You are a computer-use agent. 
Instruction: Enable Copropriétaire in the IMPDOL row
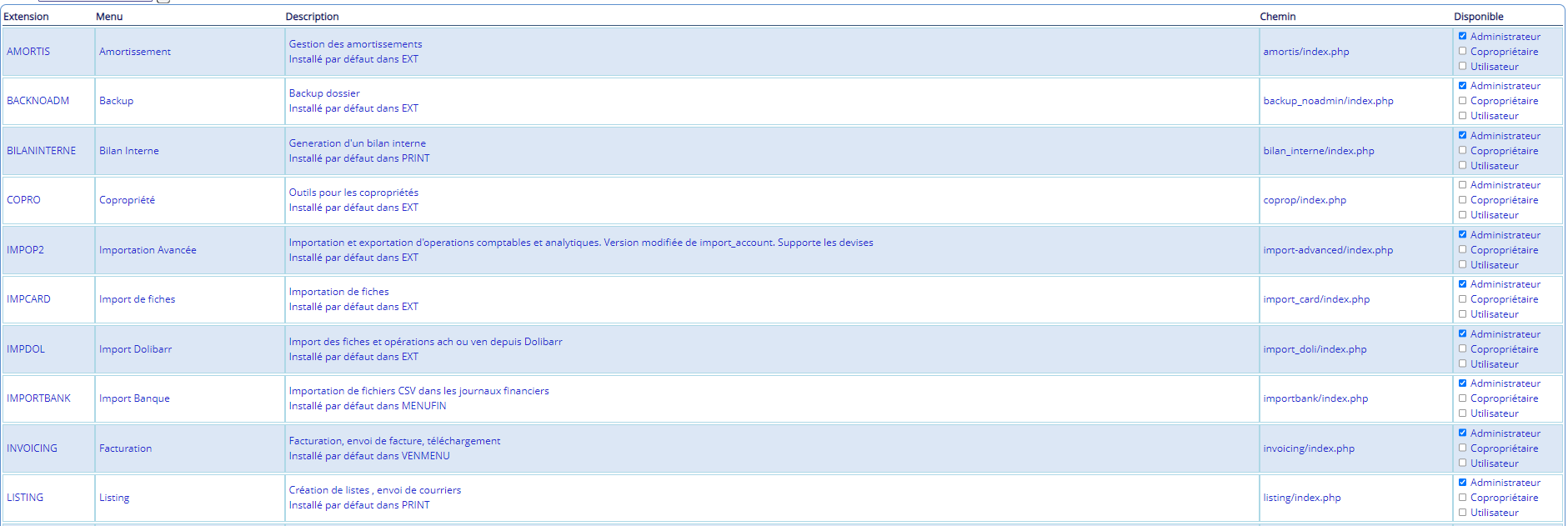click(x=1462, y=349)
